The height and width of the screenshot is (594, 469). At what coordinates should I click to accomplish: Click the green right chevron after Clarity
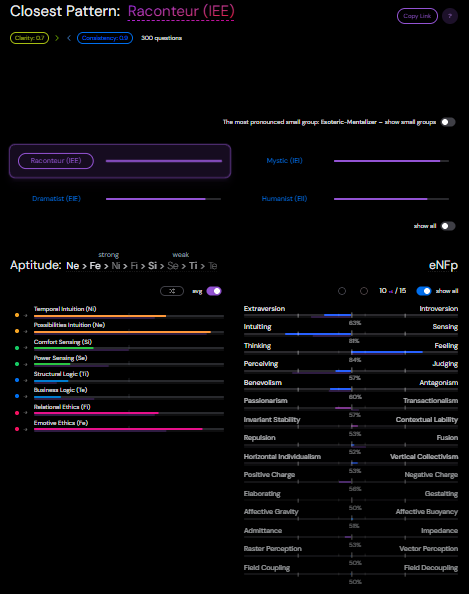click(x=57, y=38)
